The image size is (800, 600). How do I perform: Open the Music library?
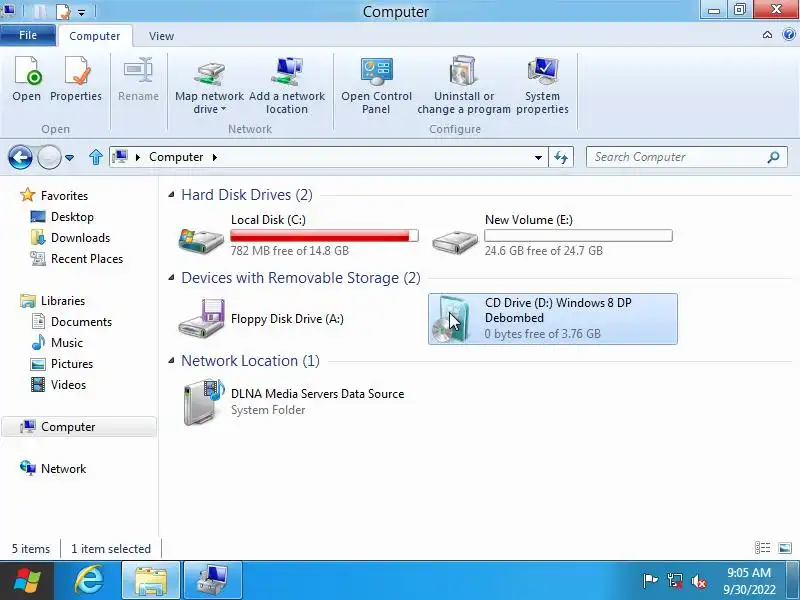click(x=66, y=342)
